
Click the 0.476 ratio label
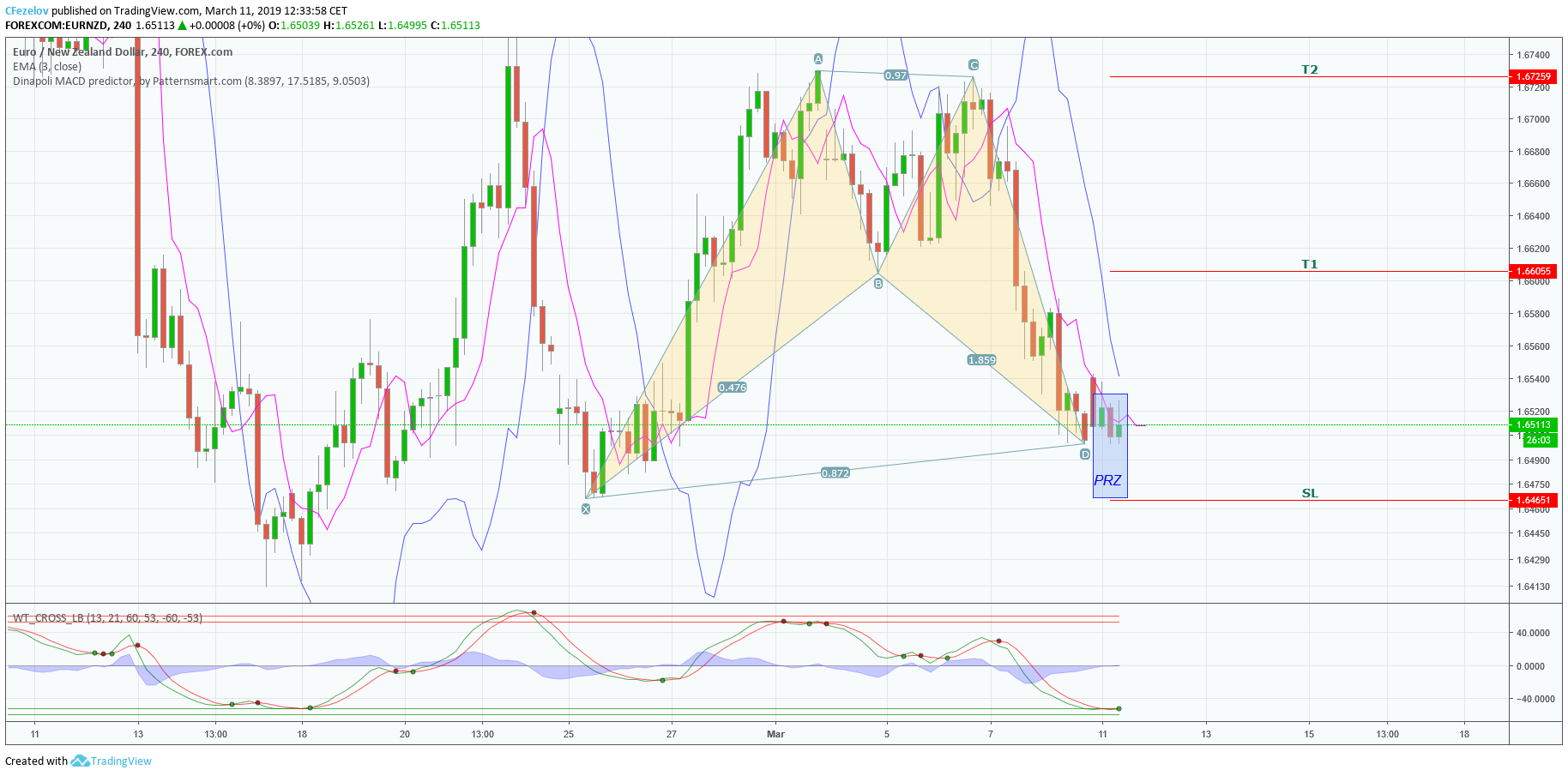733,388
